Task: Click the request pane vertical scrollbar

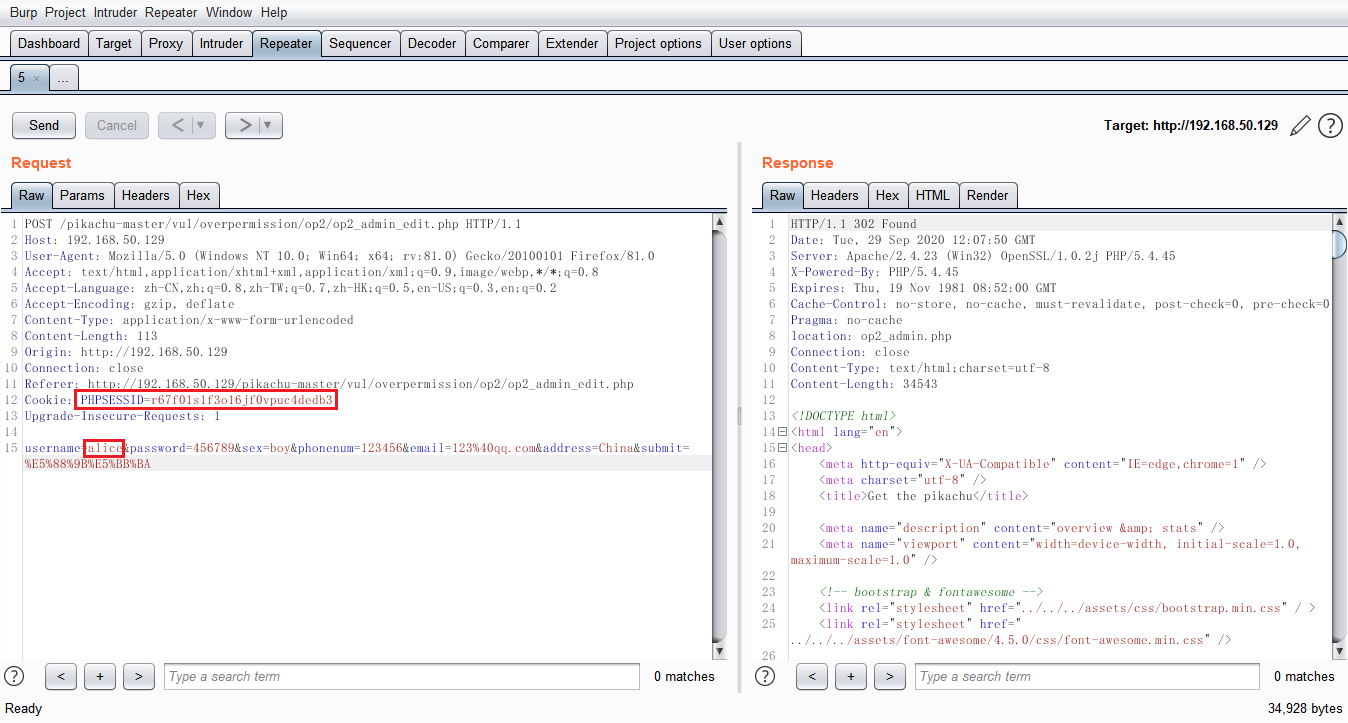Action: coord(720,435)
